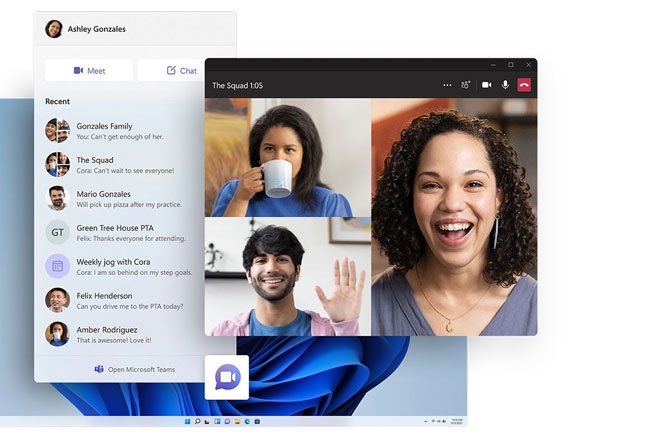Click Felix Henderson avatar photo

point(57,300)
